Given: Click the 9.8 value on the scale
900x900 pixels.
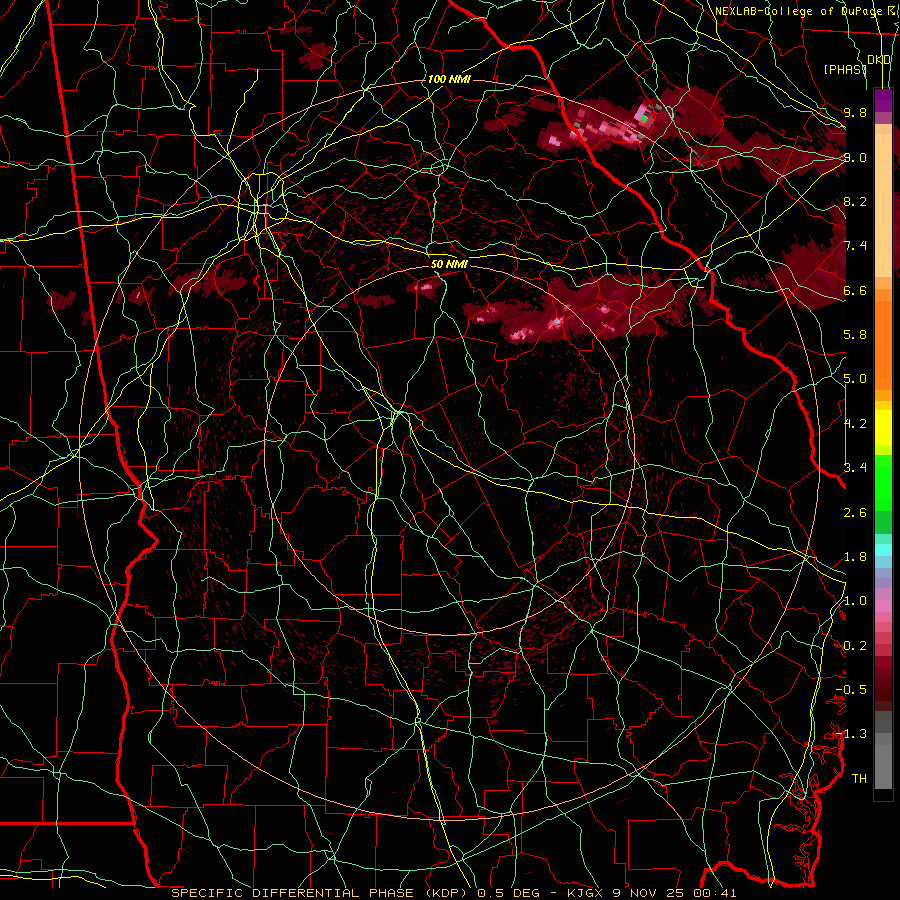Looking at the screenshot, I should click(x=855, y=112).
